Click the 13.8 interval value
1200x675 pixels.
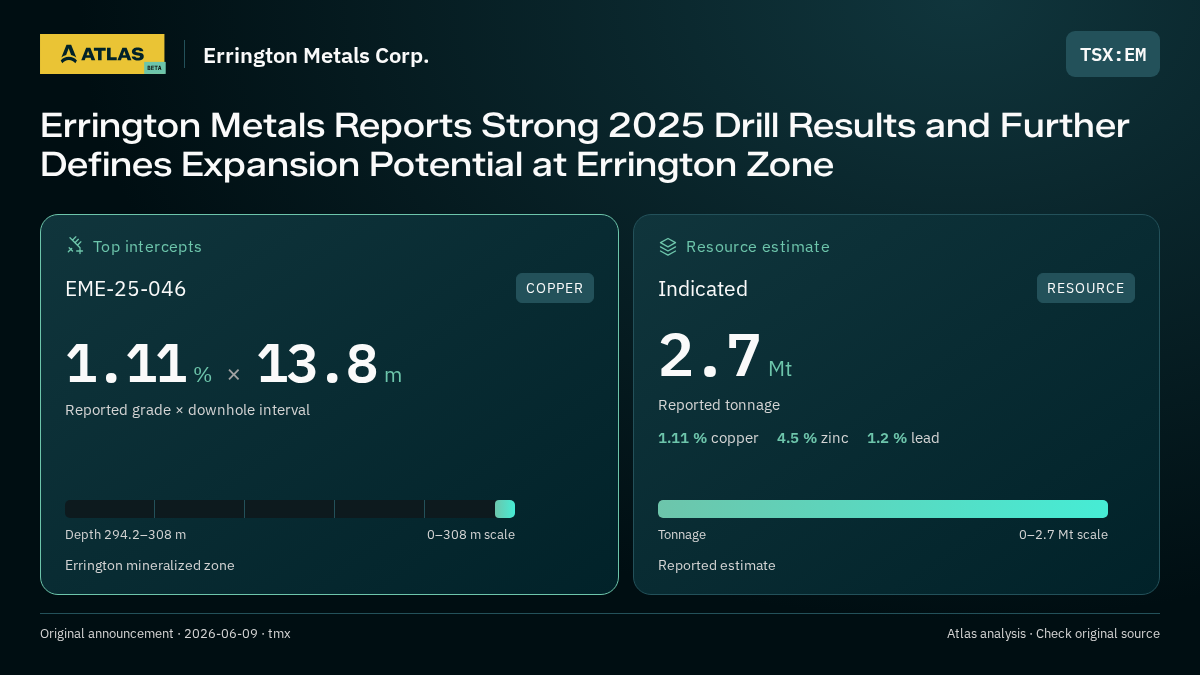318,364
